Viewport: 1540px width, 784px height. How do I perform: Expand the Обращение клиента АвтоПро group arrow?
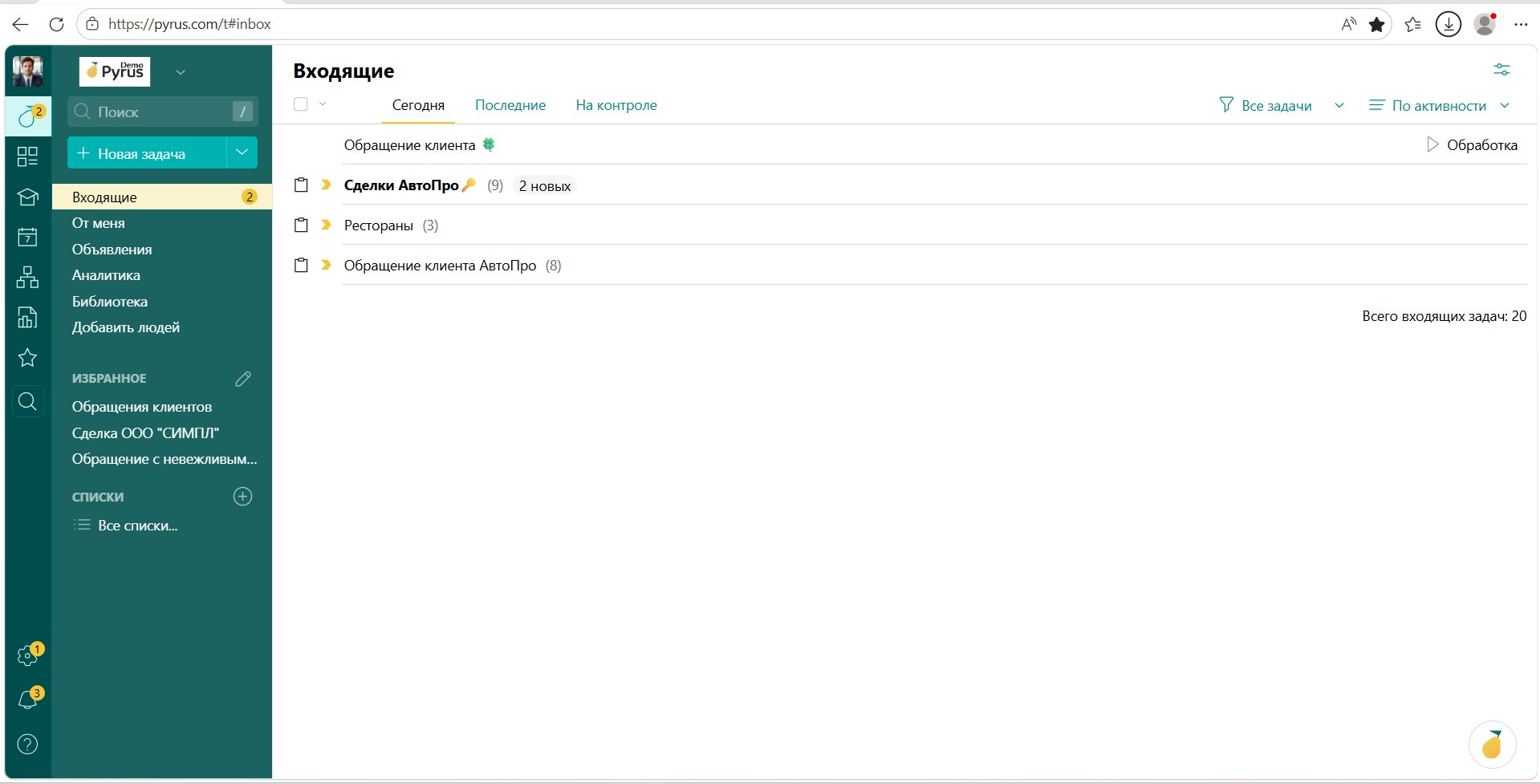[326, 265]
